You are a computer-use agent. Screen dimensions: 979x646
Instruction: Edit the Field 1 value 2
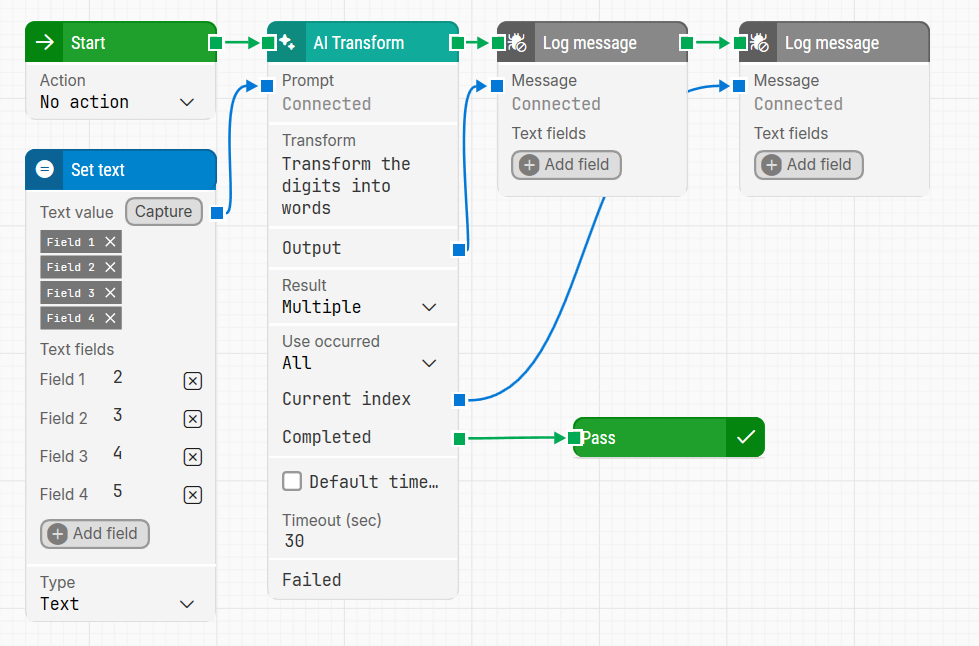pyautogui.click(x=118, y=378)
